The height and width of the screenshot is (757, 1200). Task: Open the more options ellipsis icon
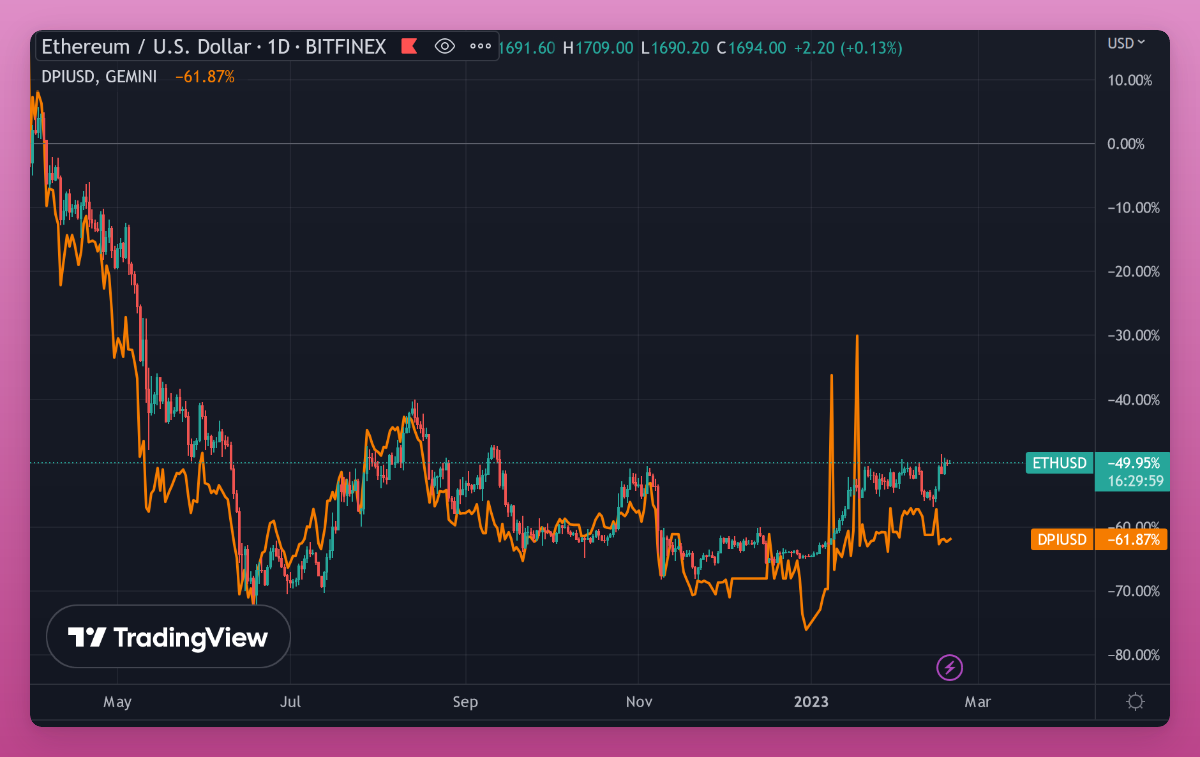479,46
